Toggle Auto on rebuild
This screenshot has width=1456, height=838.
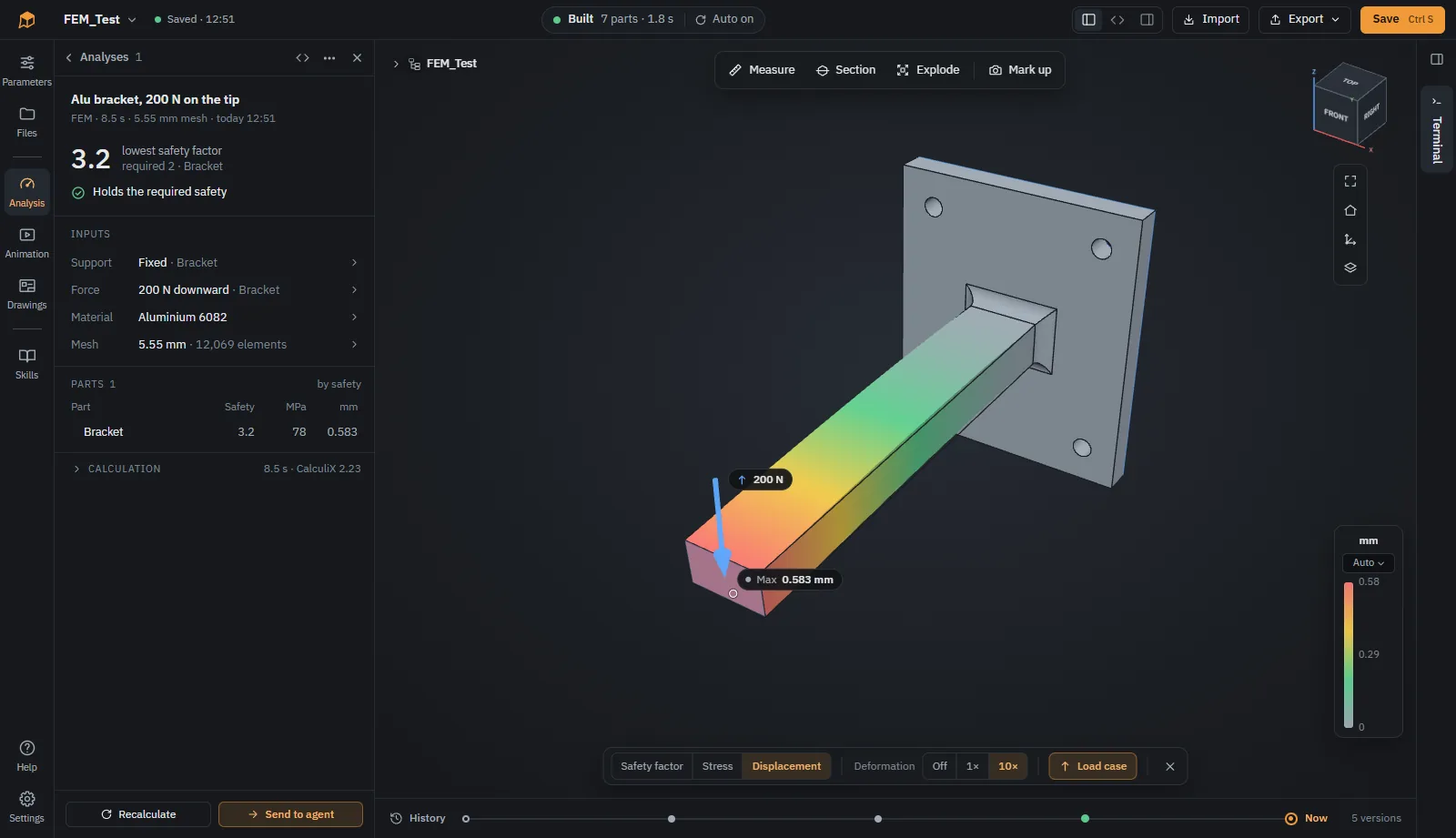(724, 19)
